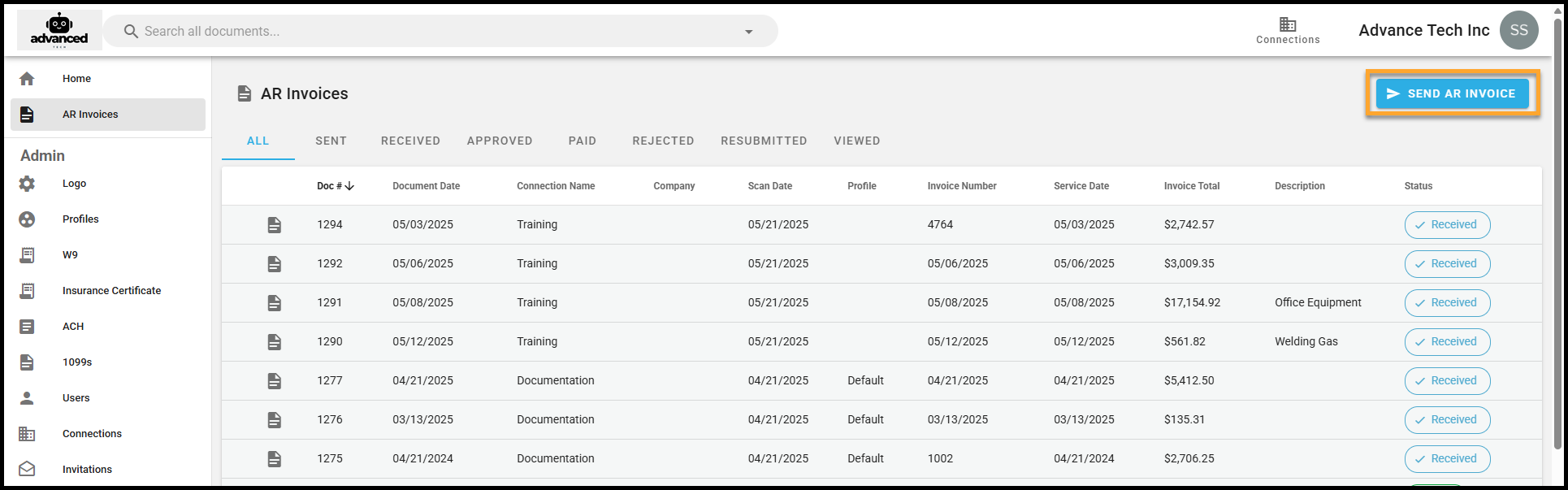Click the sidebar Connections building icon
This screenshot has height=490, width=1568.
tap(27, 434)
